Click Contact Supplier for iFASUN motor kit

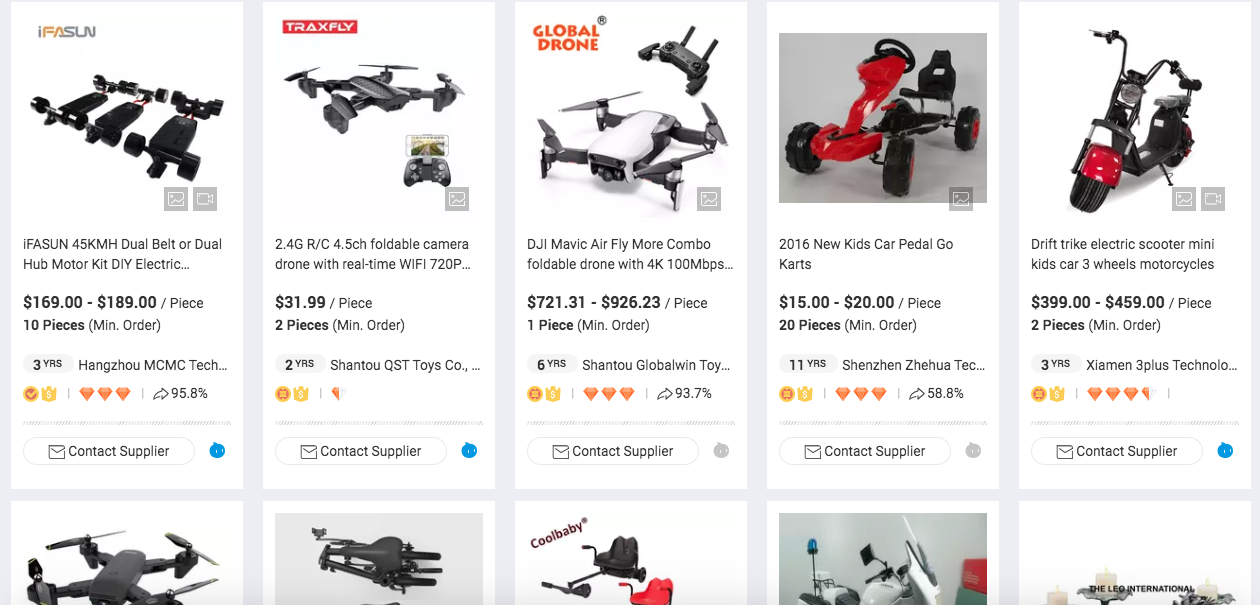pos(109,451)
